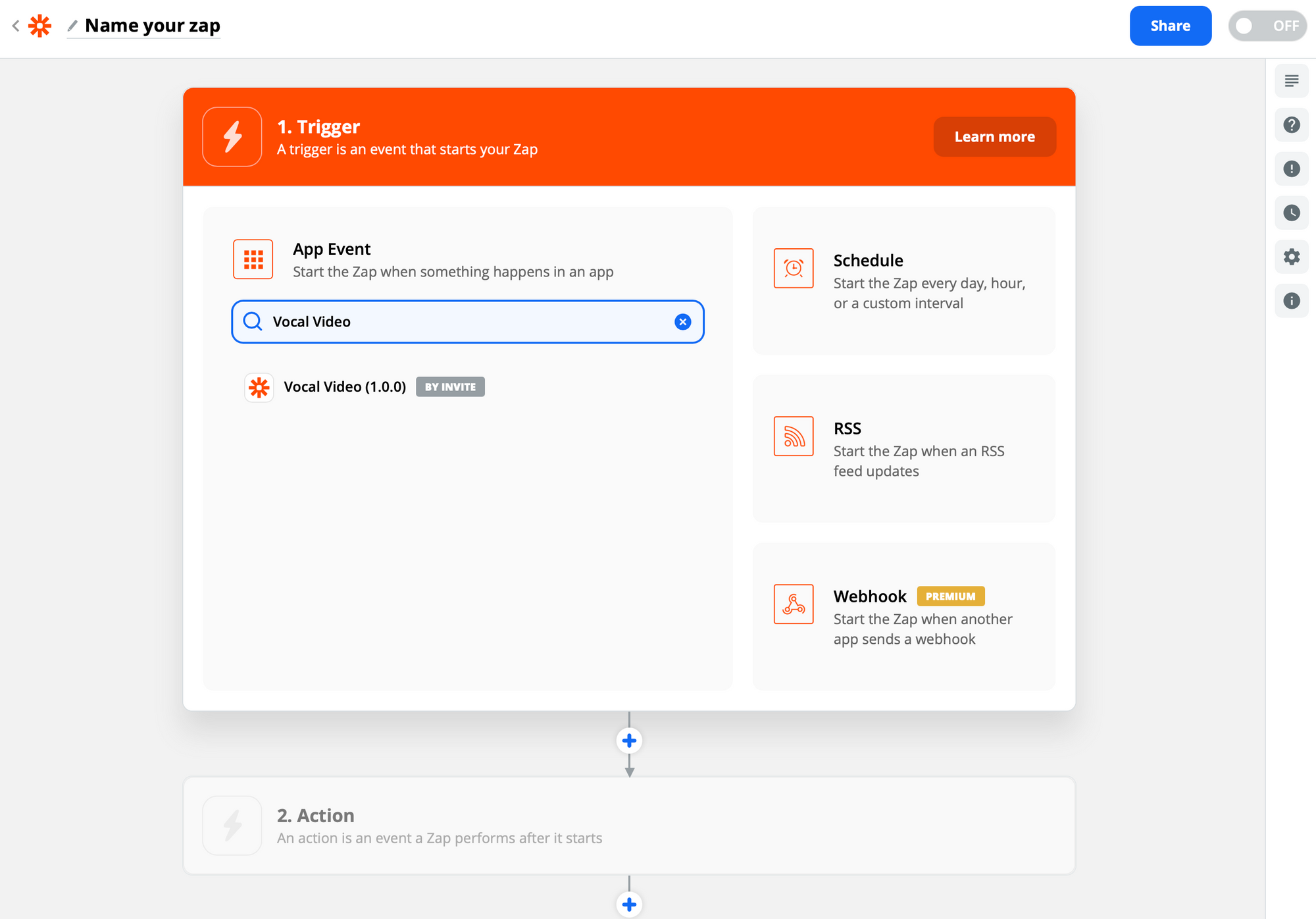Image resolution: width=1316 pixels, height=919 pixels.
Task: Turn on the zap OFF toggle
Action: click(x=1267, y=26)
